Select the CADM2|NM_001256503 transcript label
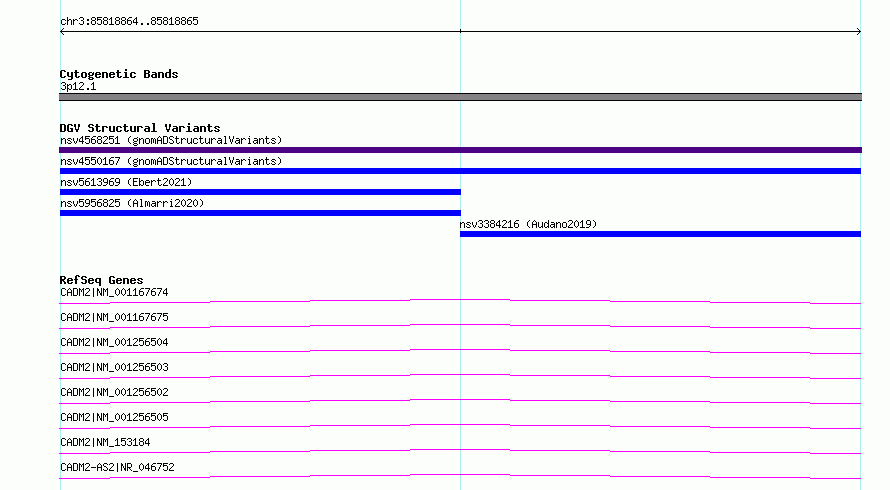Screen dimensions: 890x490 [114, 367]
